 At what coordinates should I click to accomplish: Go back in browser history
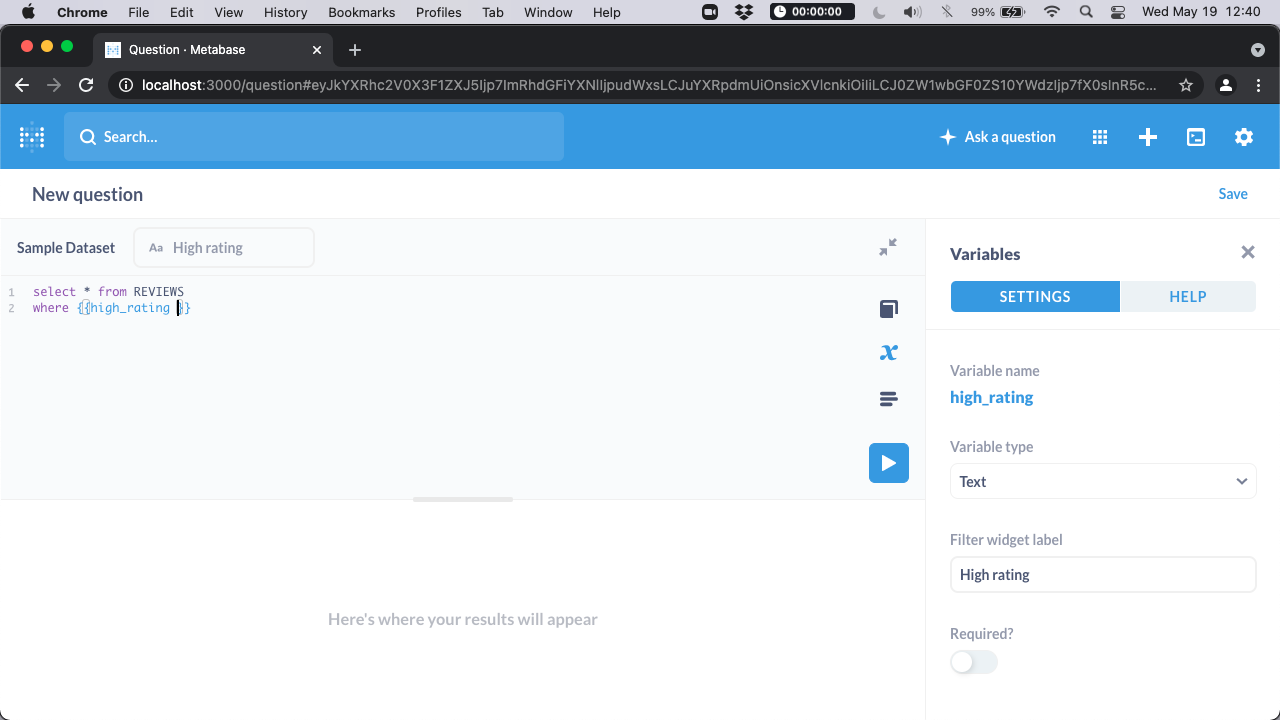coord(22,85)
